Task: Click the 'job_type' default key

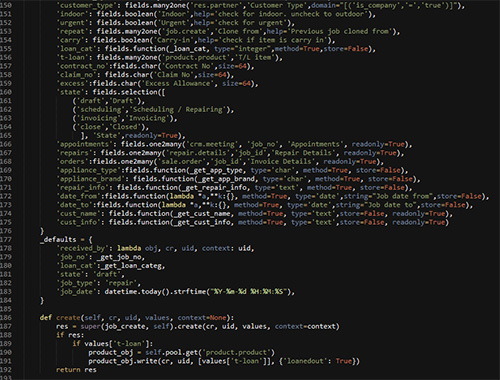Action: (x=78, y=283)
